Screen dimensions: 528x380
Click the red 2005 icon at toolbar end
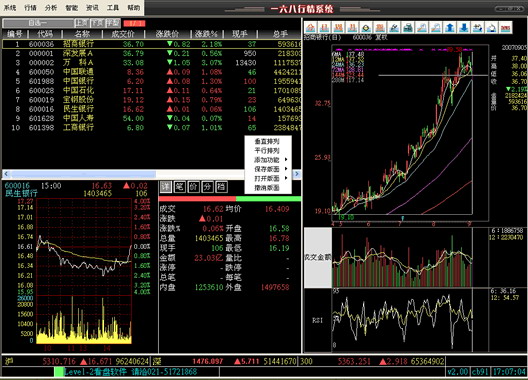(505, 28)
